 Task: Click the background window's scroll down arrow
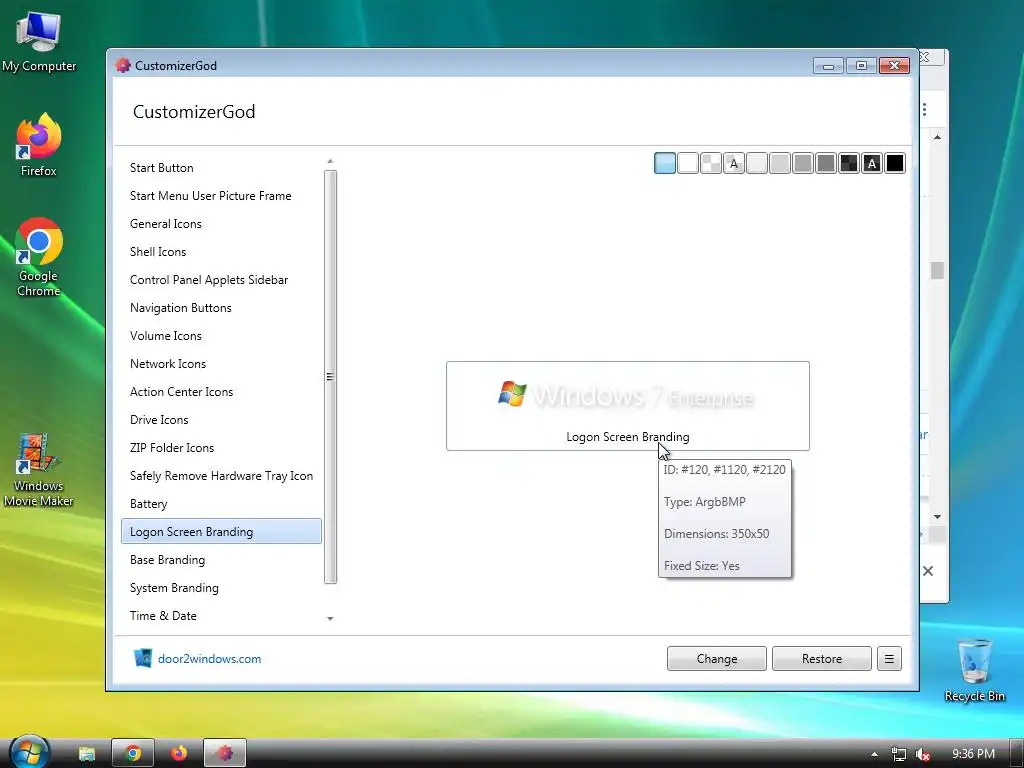[938, 517]
